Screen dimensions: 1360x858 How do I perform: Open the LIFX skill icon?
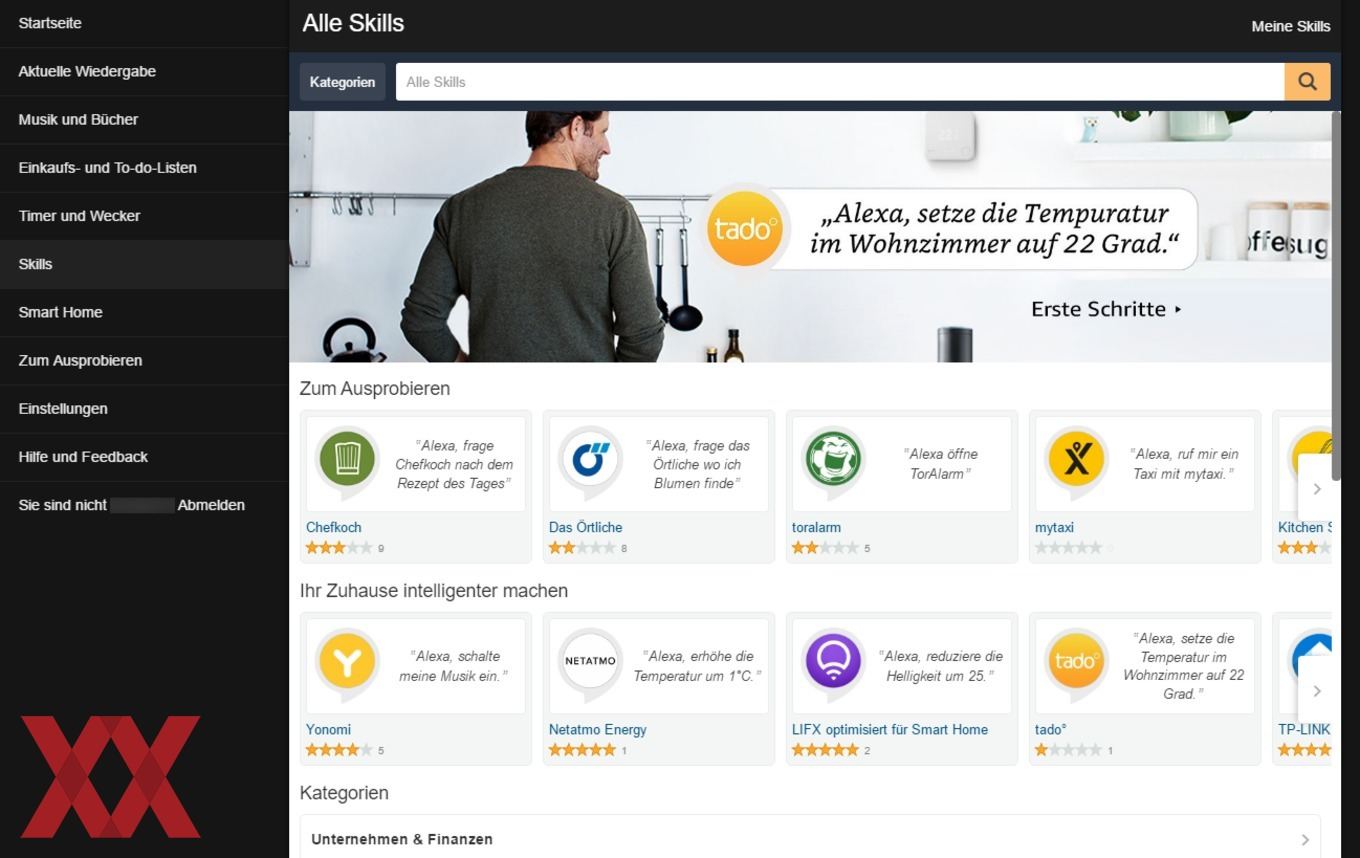click(x=833, y=662)
